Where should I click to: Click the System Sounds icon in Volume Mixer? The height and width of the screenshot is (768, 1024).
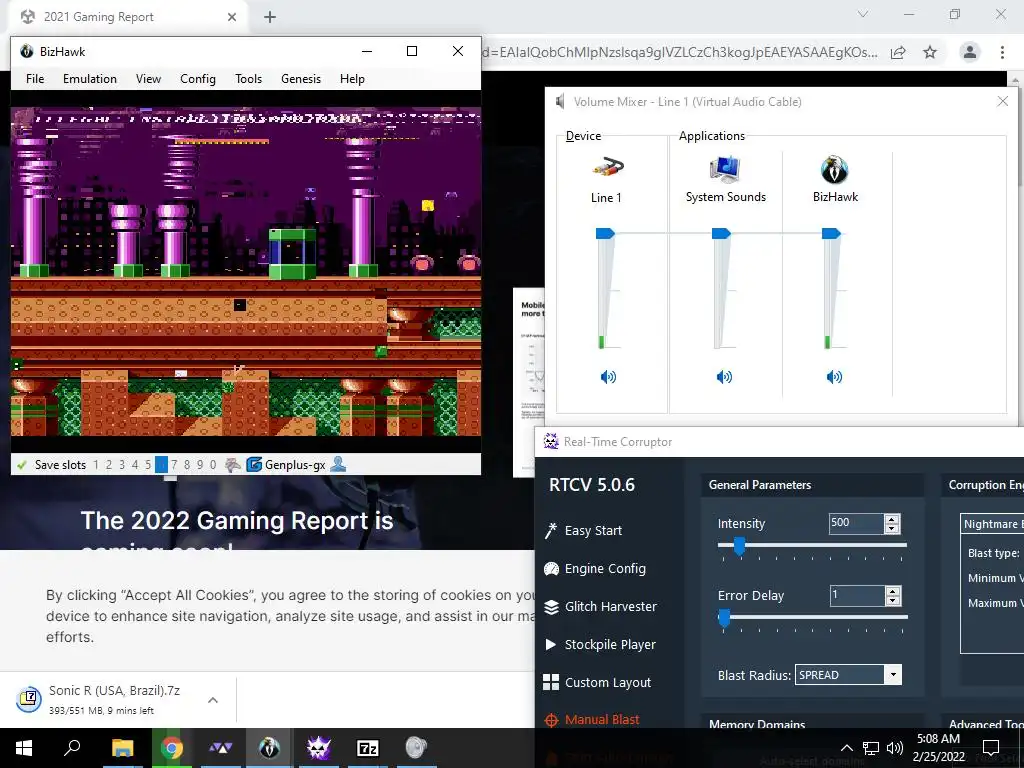(x=724, y=169)
